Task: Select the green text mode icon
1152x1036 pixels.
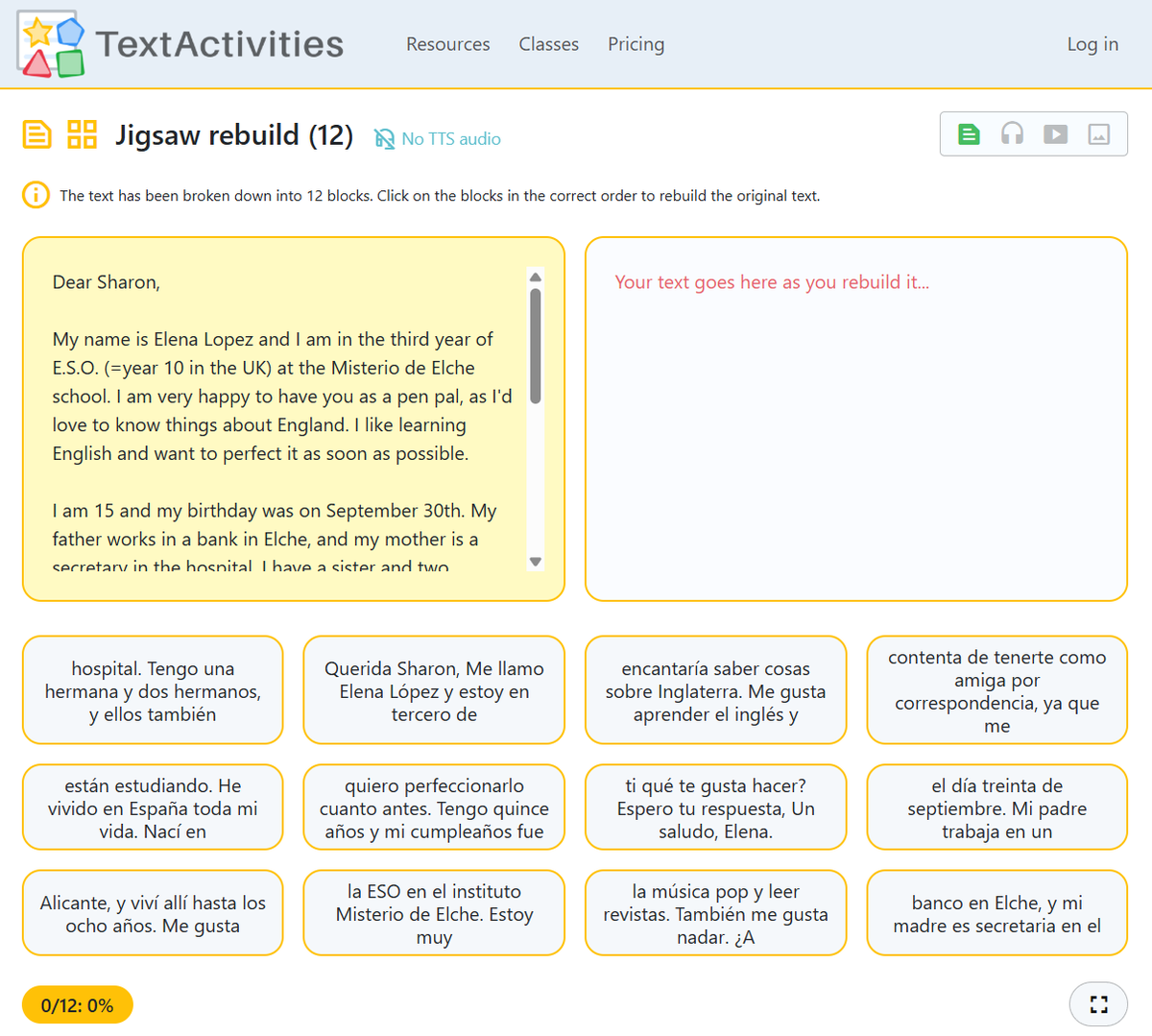Action: (x=969, y=134)
